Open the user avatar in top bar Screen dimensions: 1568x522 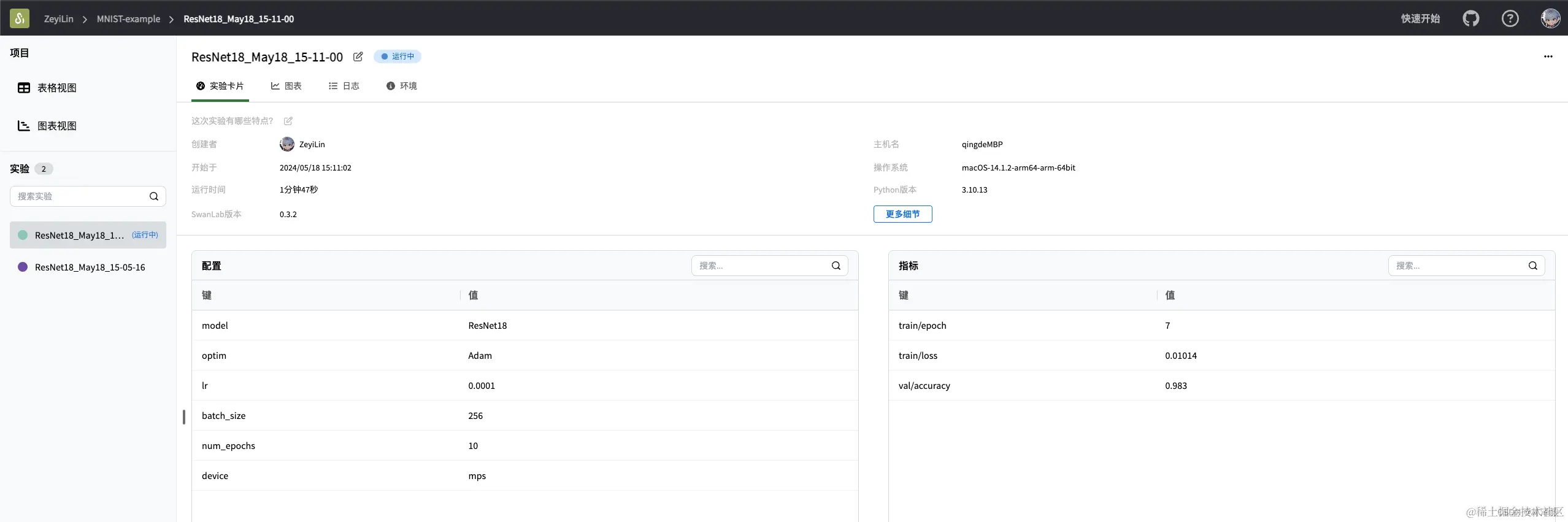(1550, 18)
